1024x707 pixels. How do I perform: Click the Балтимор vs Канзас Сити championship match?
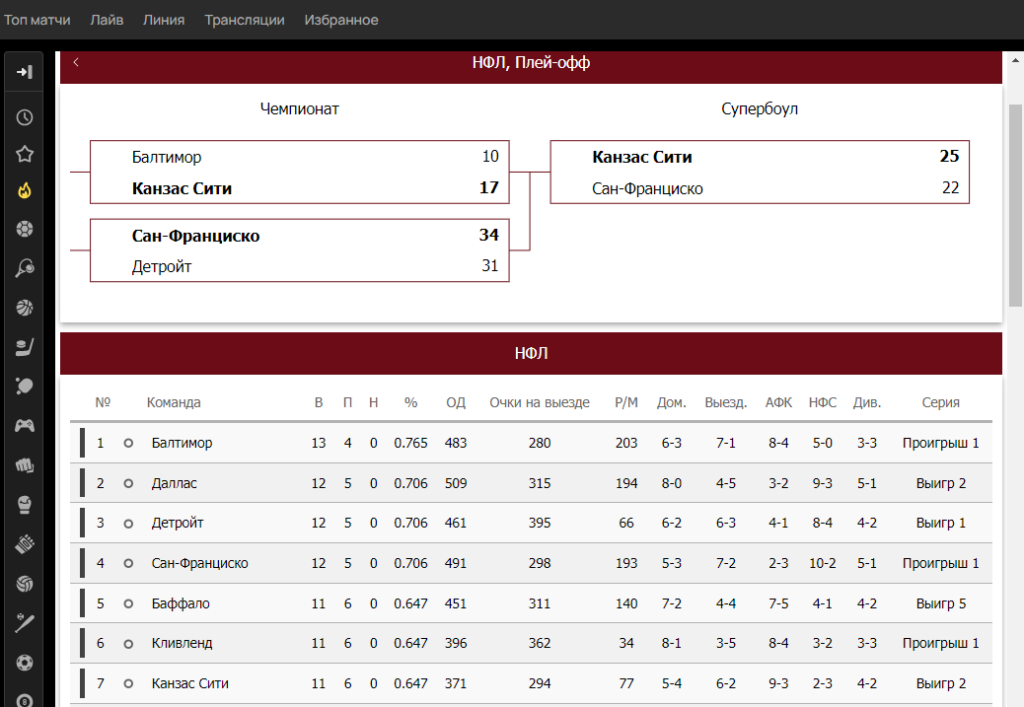[x=299, y=172]
